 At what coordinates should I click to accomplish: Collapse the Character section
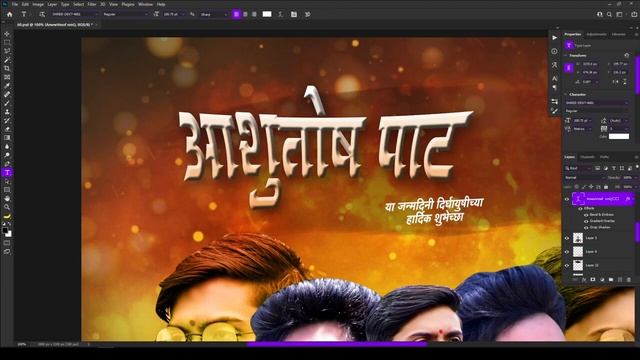566,95
